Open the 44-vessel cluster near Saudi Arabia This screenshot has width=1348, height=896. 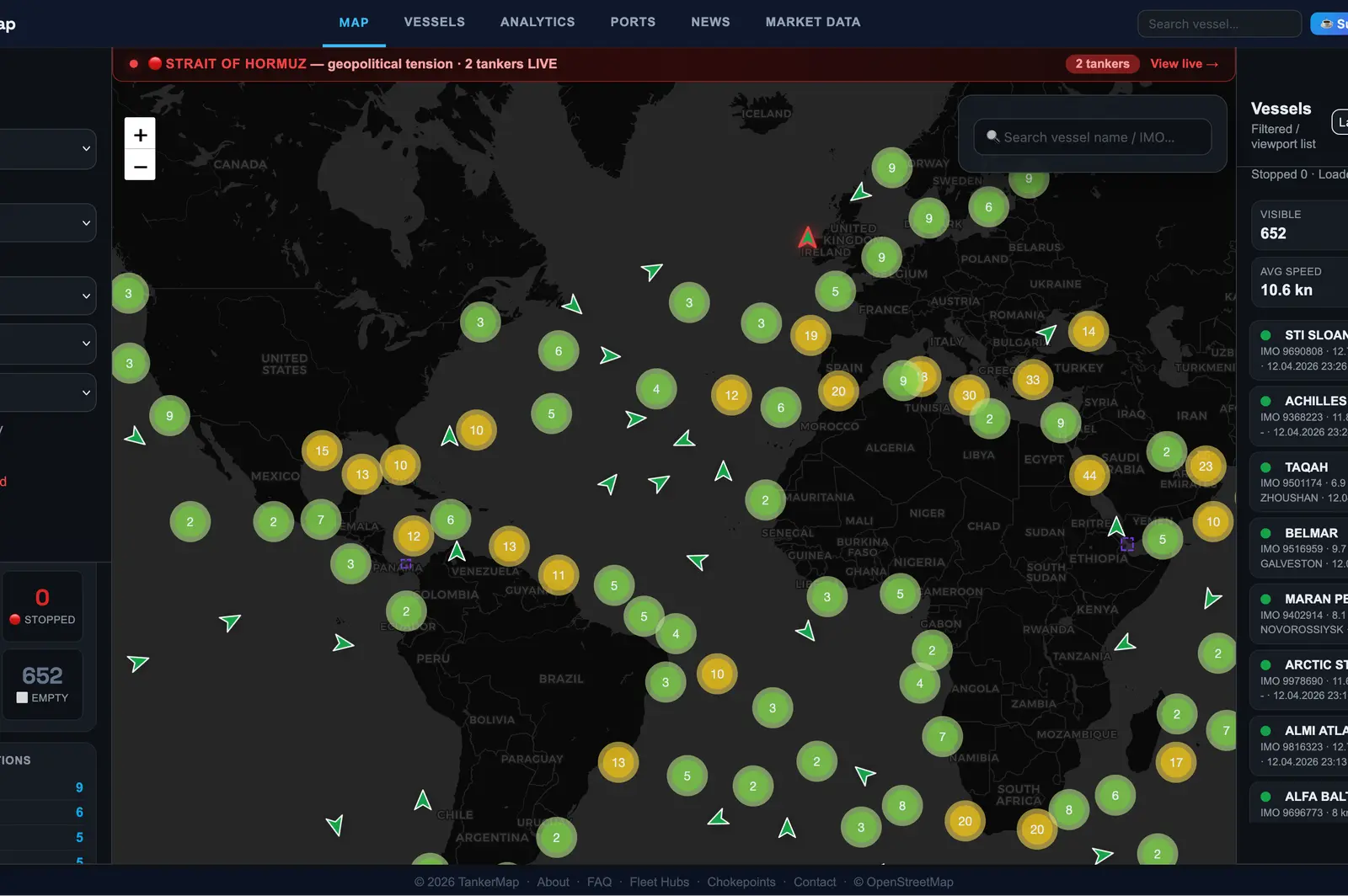(x=1089, y=476)
